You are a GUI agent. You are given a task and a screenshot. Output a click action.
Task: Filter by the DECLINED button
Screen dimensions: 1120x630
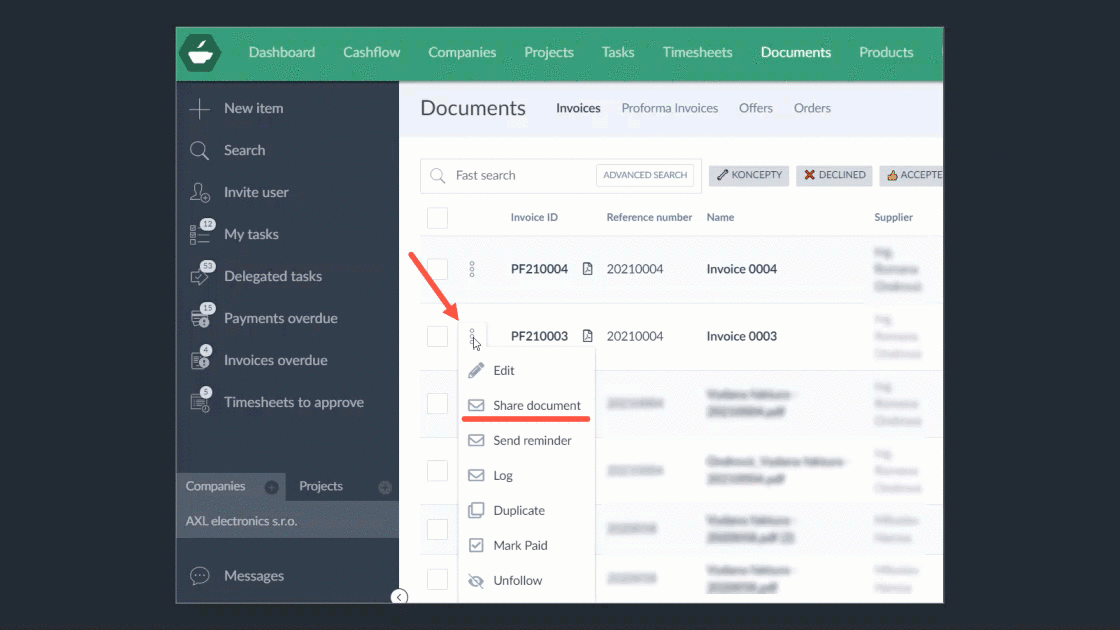(834, 175)
